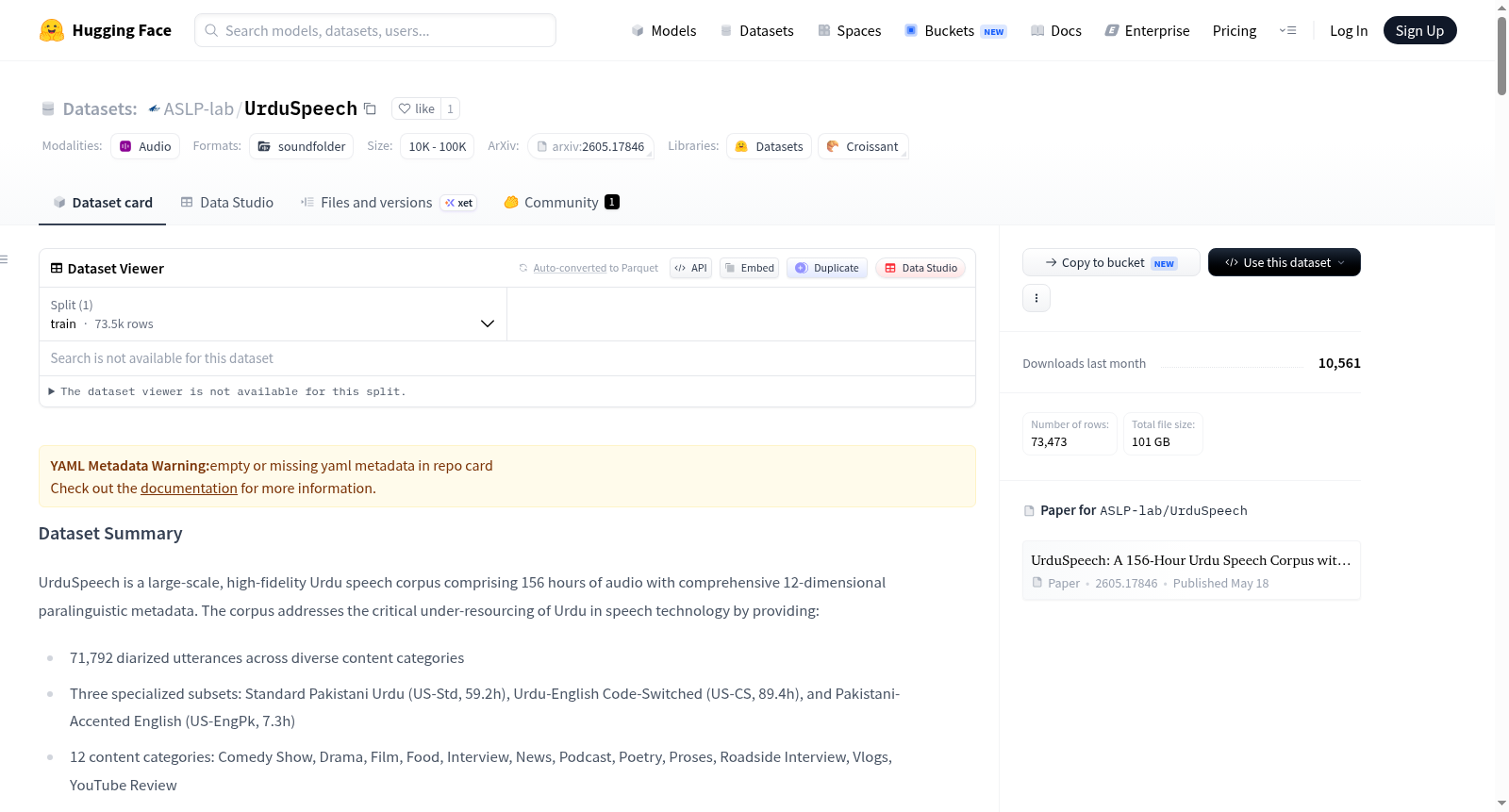Viewport: 1509px width, 812px height.
Task: Open the Models page
Action: [x=664, y=30]
